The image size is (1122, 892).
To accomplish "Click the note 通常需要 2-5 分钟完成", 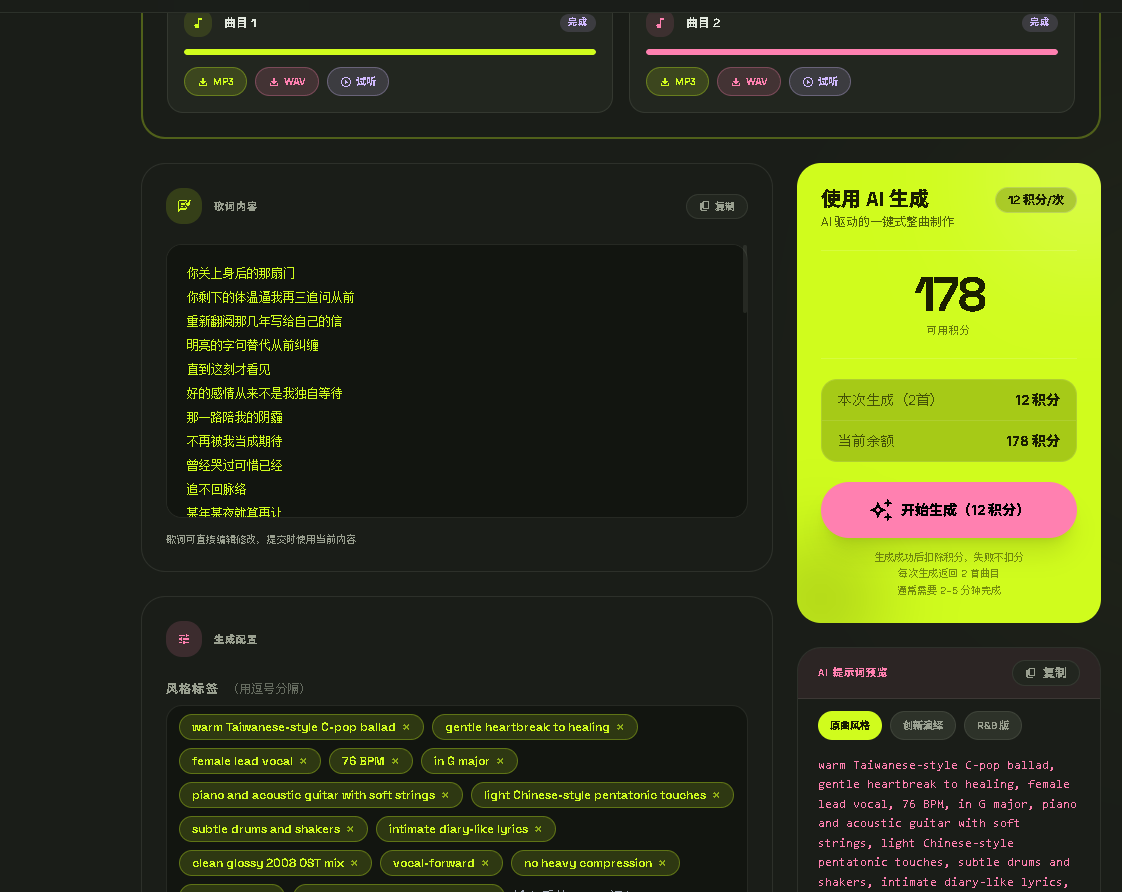I will pos(949,590).
